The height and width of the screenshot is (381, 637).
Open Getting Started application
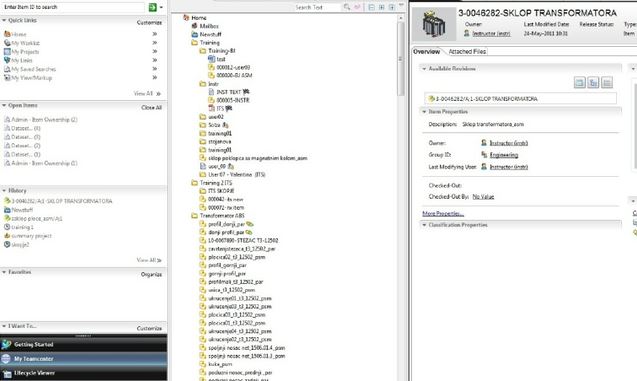[83, 344]
